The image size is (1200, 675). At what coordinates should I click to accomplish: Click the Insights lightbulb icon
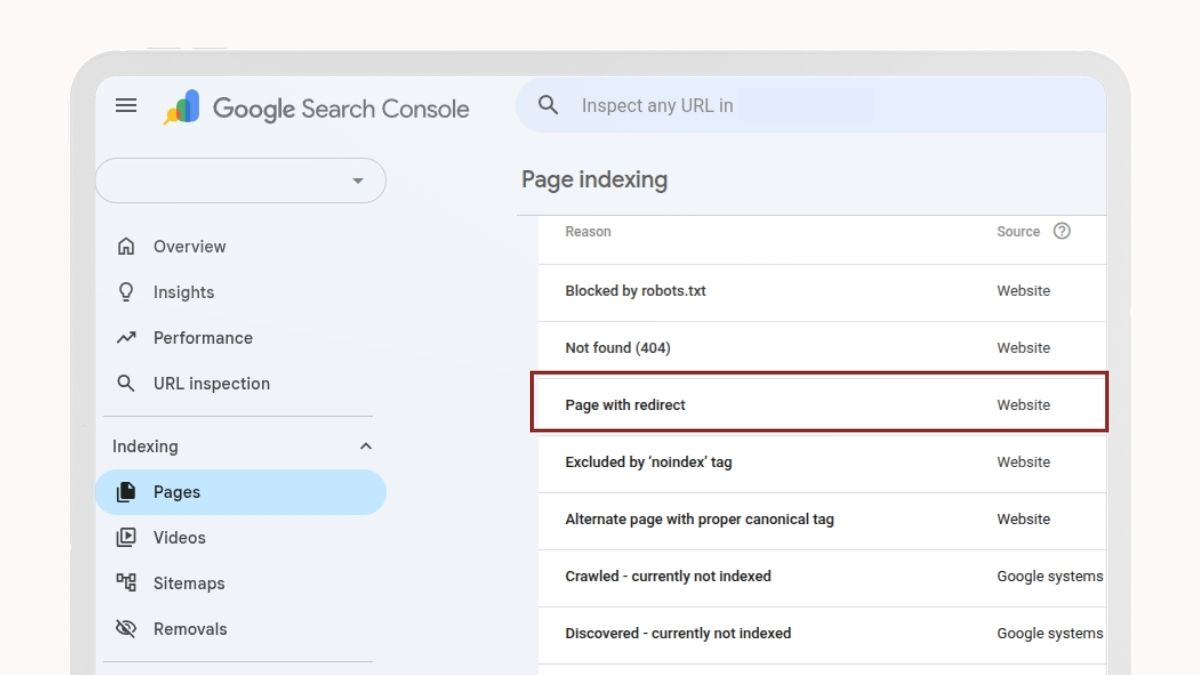126,292
